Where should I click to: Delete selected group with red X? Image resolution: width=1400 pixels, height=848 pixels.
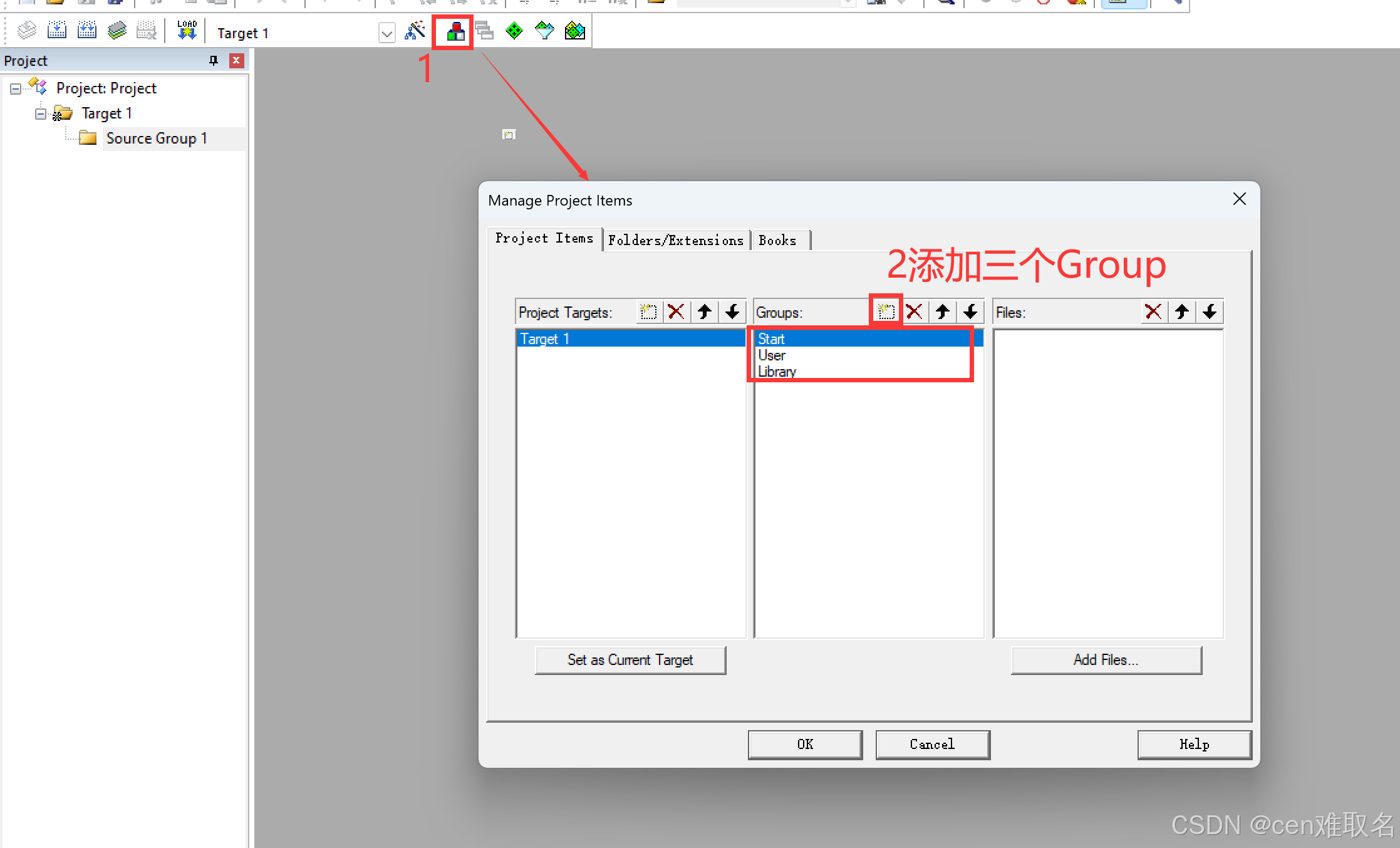tap(914, 311)
